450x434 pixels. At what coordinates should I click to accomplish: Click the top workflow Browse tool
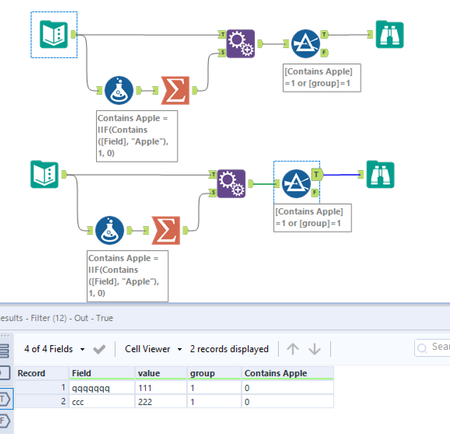click(x=390, y=34)
